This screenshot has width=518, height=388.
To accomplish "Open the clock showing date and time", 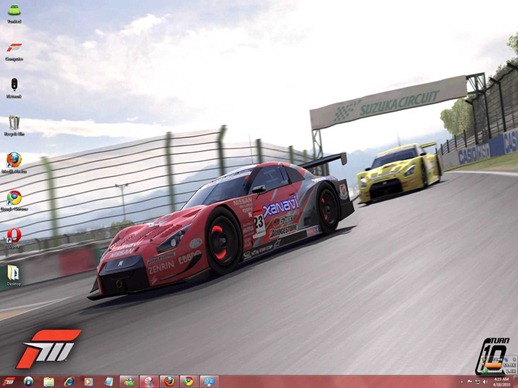I will (501, 382).
